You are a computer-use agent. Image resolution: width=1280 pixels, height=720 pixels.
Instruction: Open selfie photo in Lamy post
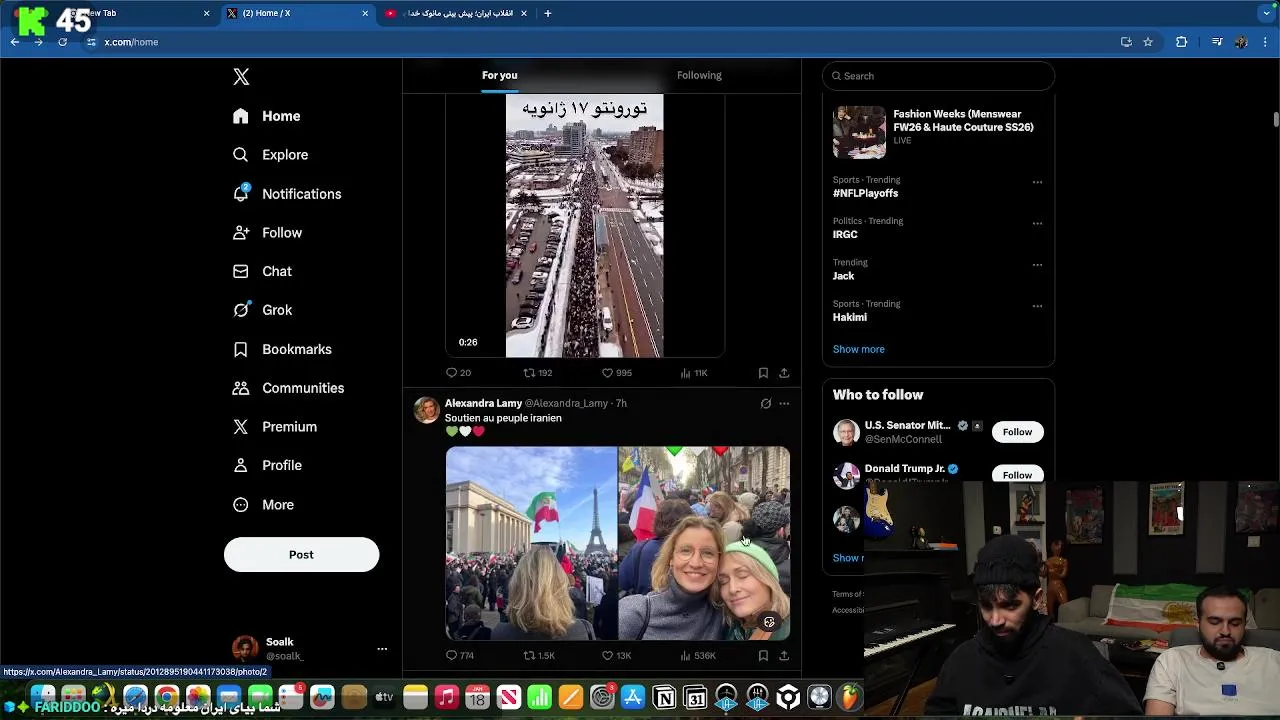pos(704,543)
